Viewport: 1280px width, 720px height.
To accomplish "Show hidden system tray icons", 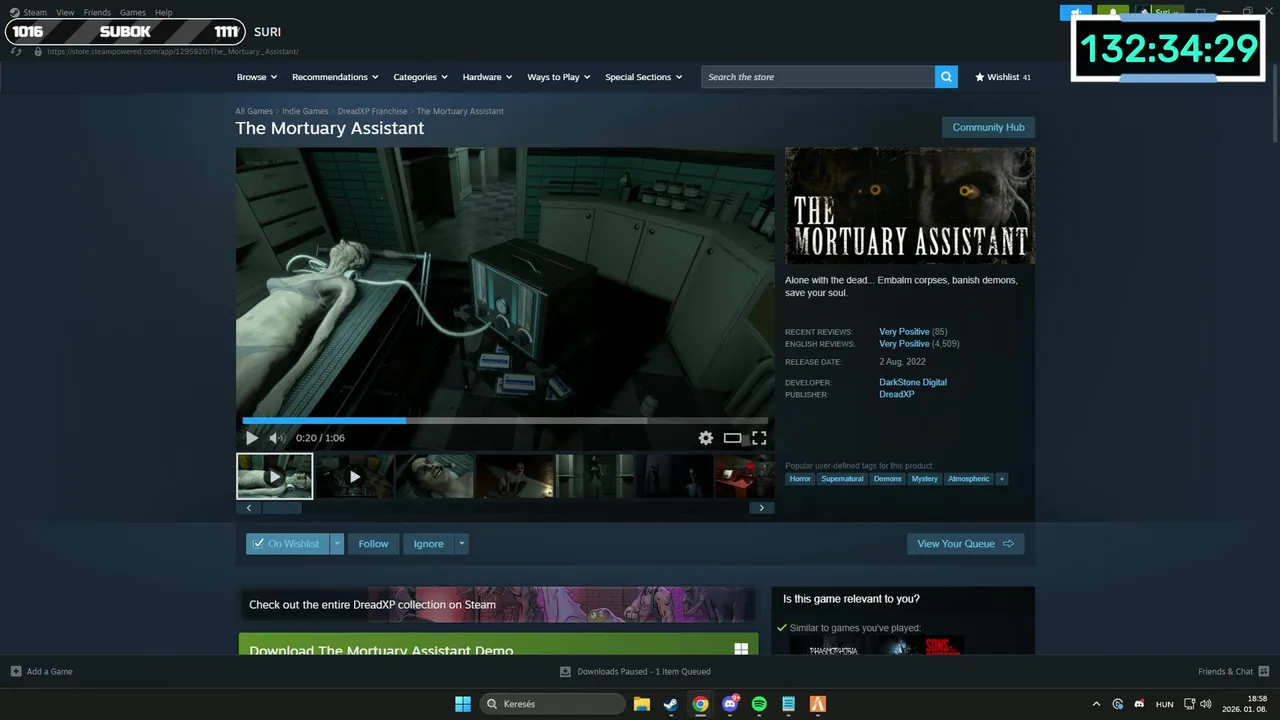I will click(x=1096, y=704).
